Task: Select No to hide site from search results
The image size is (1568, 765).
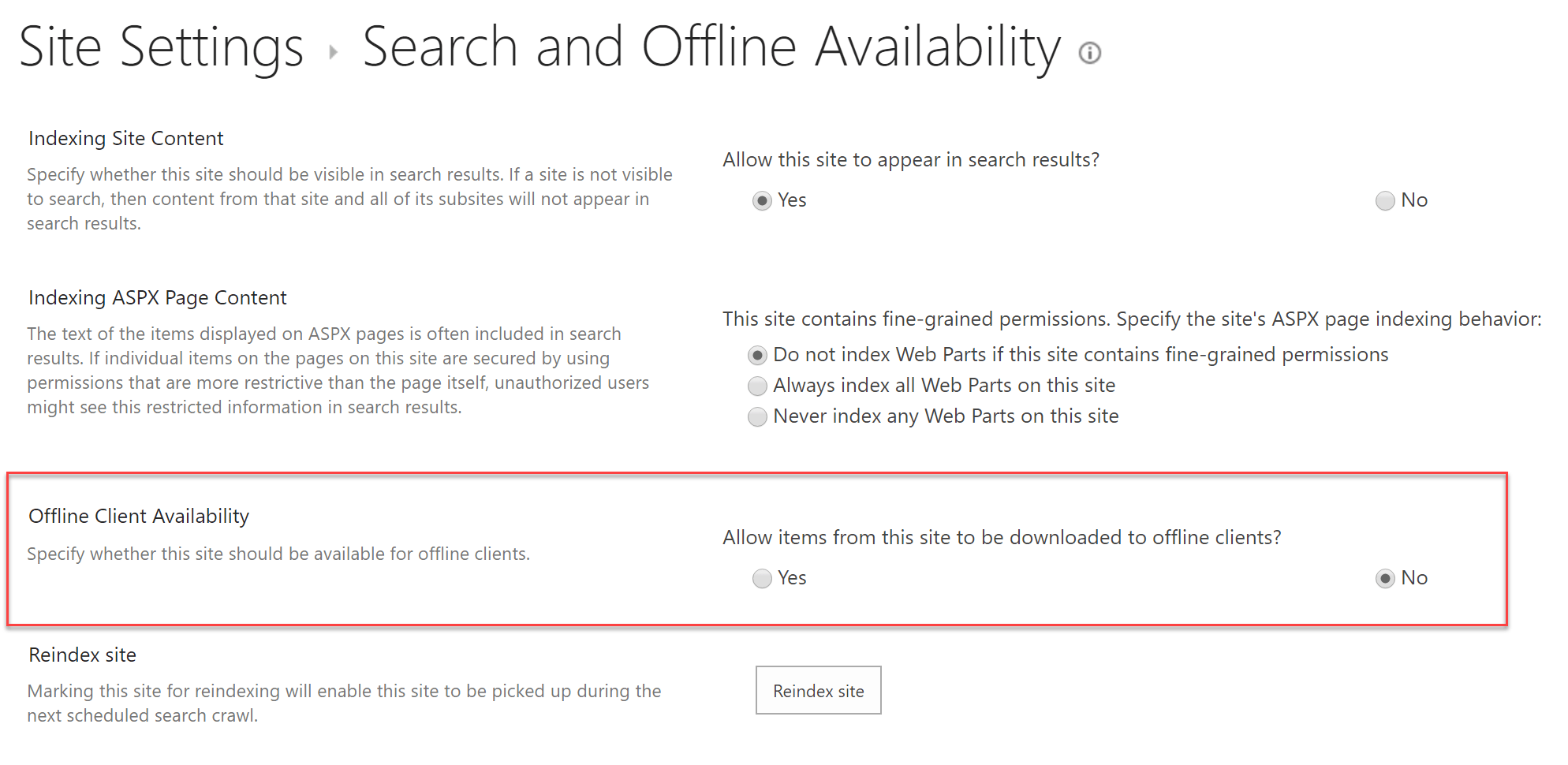Action: 1384,201
